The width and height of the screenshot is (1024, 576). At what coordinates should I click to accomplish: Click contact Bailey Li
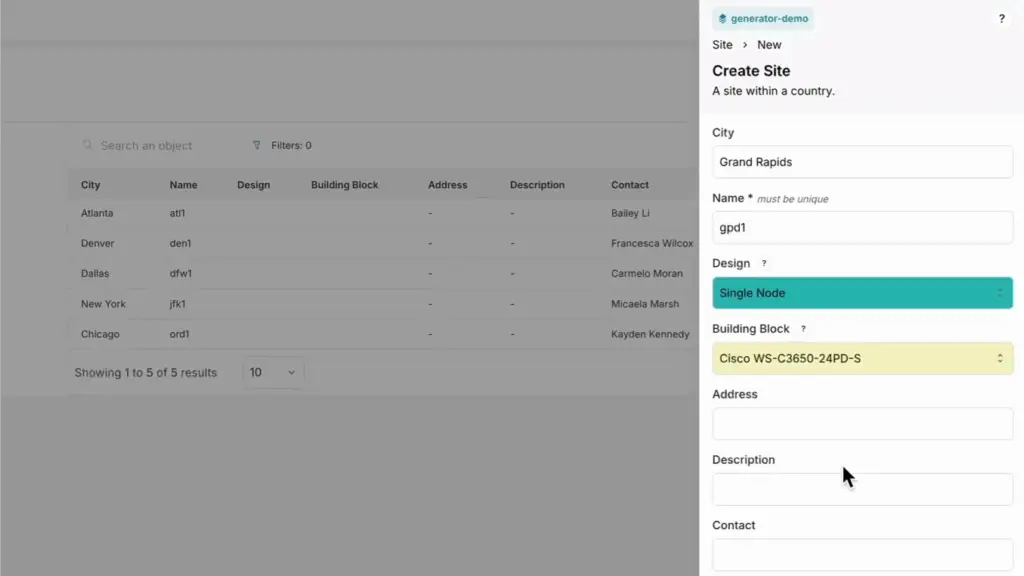[x=630, y=213]
